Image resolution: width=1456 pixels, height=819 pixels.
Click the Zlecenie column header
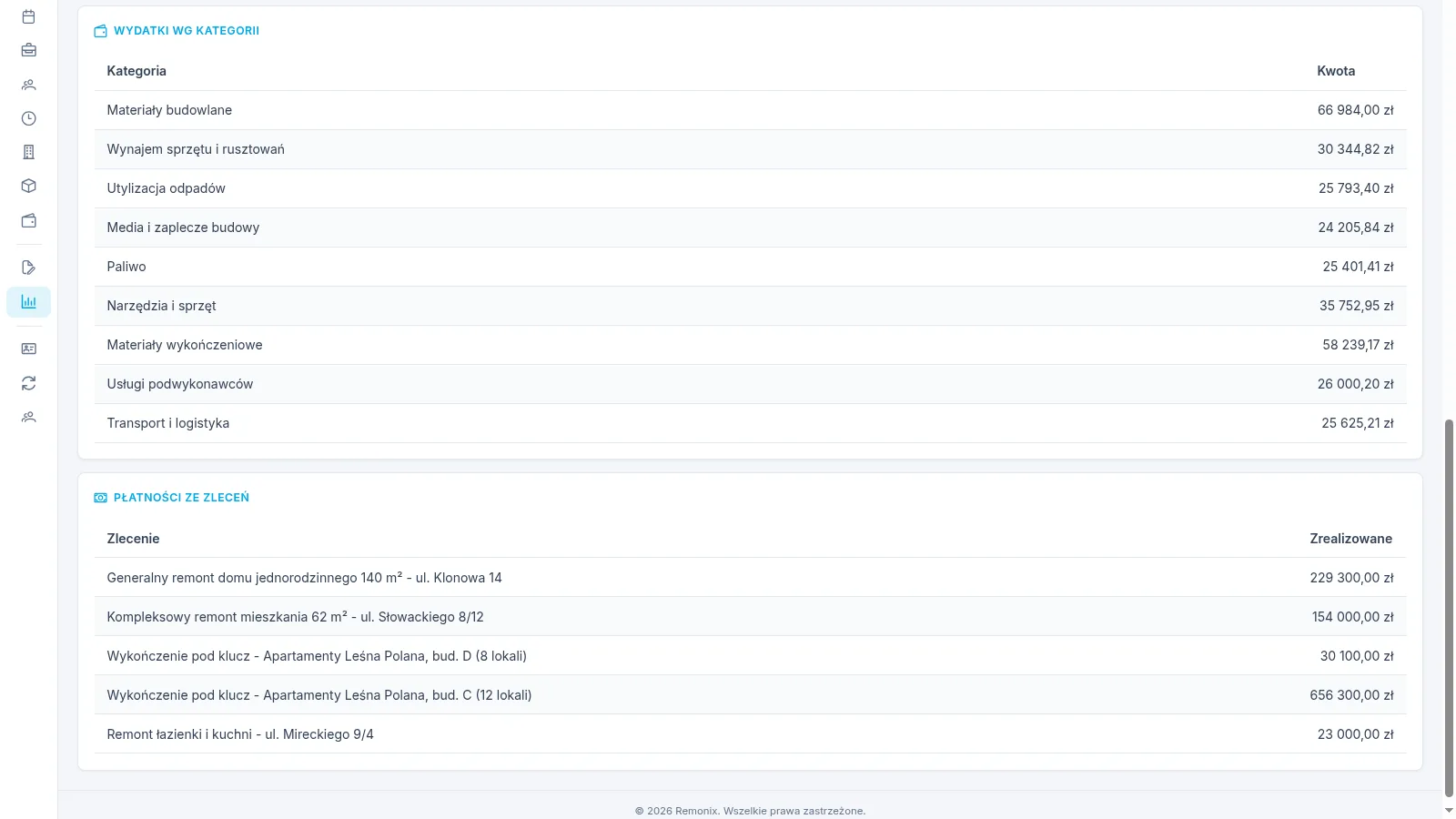tap(133, 539)
